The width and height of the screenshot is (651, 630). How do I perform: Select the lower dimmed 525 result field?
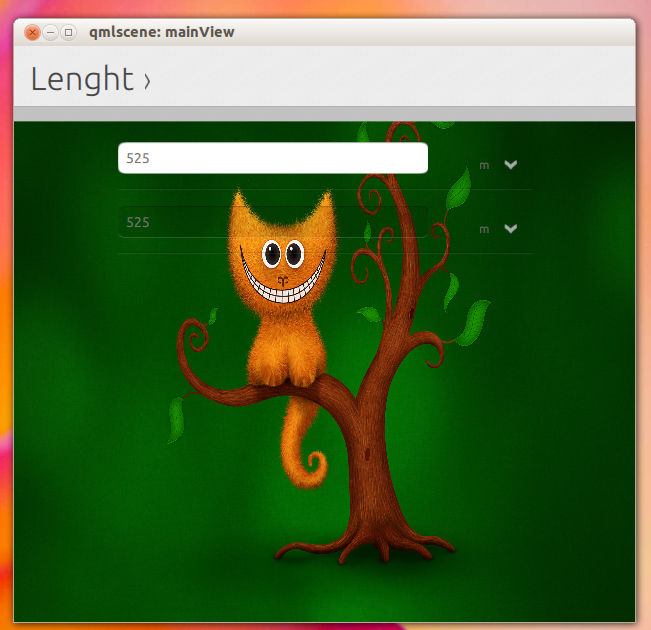(x=273, y=222)
